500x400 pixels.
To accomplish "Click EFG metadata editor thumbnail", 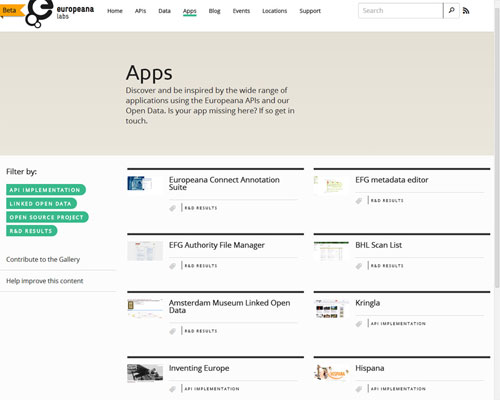I will (x=331, y=185).
